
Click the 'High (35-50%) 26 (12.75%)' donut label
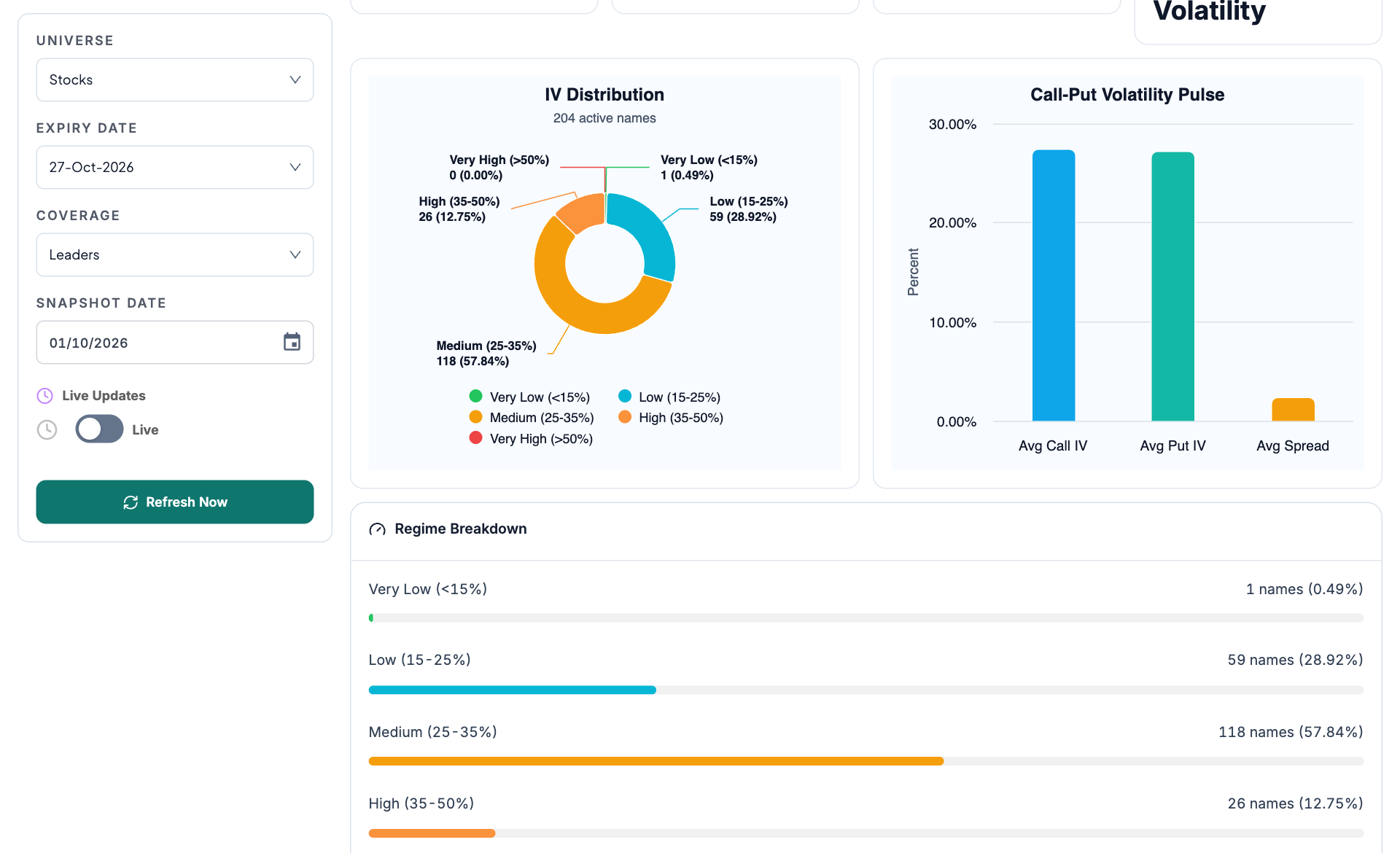[459, 209]
